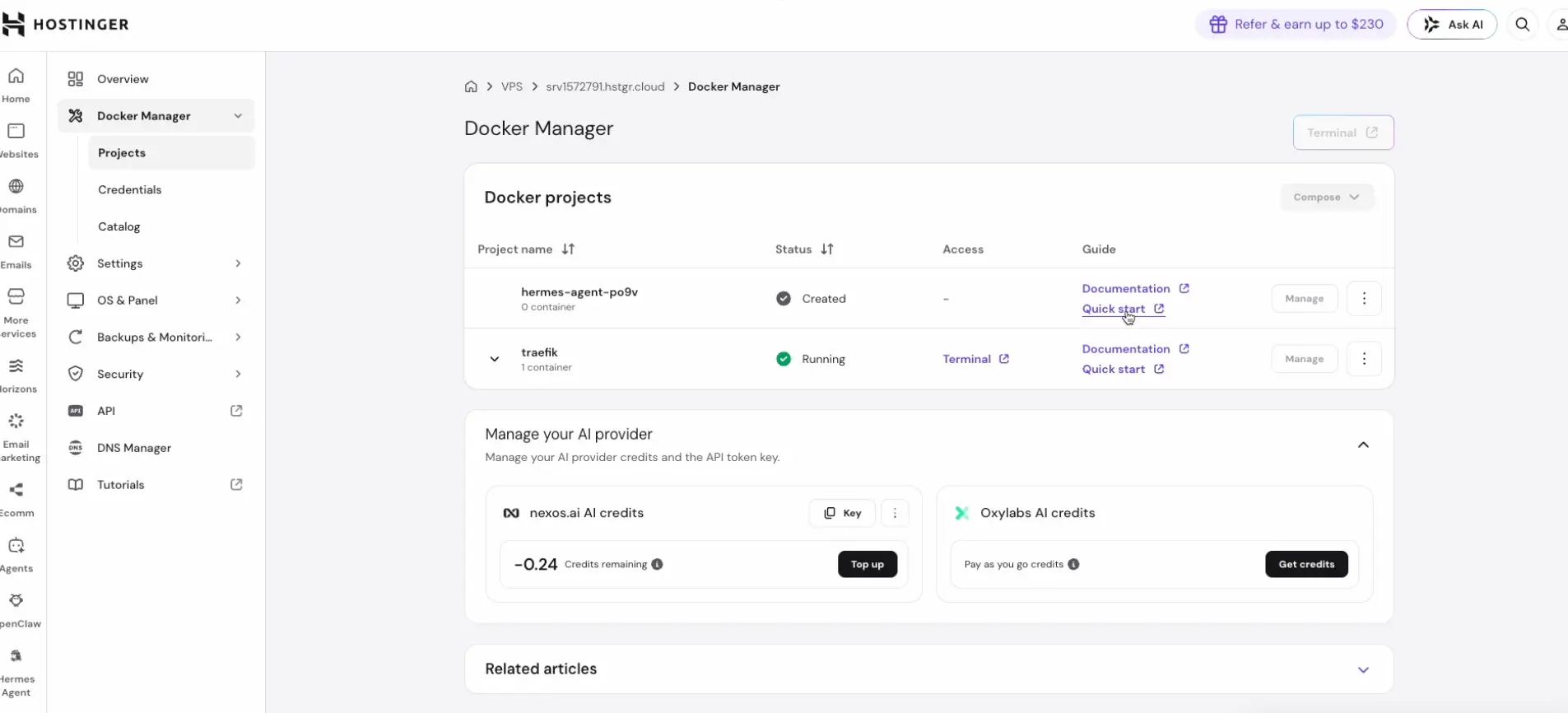Open Ecomm in the left rail

[16, 500]
